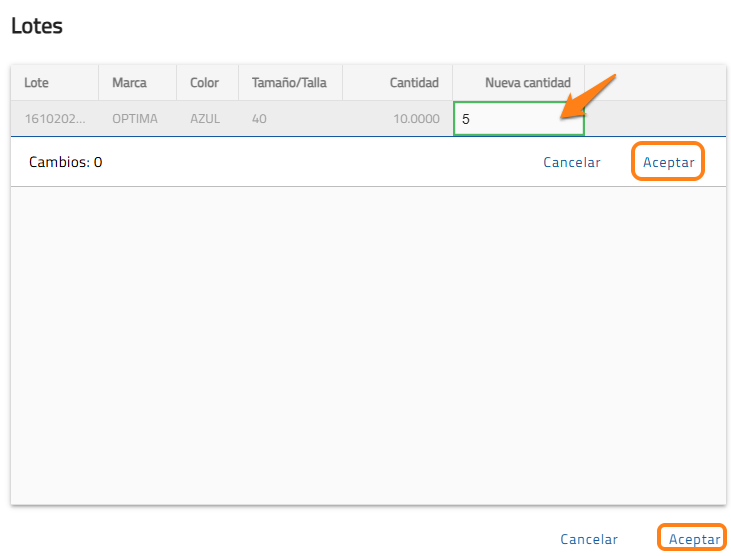Dismiss with Cancelar in the dialog footer
731x556 pixels.
tap(589, 539)
